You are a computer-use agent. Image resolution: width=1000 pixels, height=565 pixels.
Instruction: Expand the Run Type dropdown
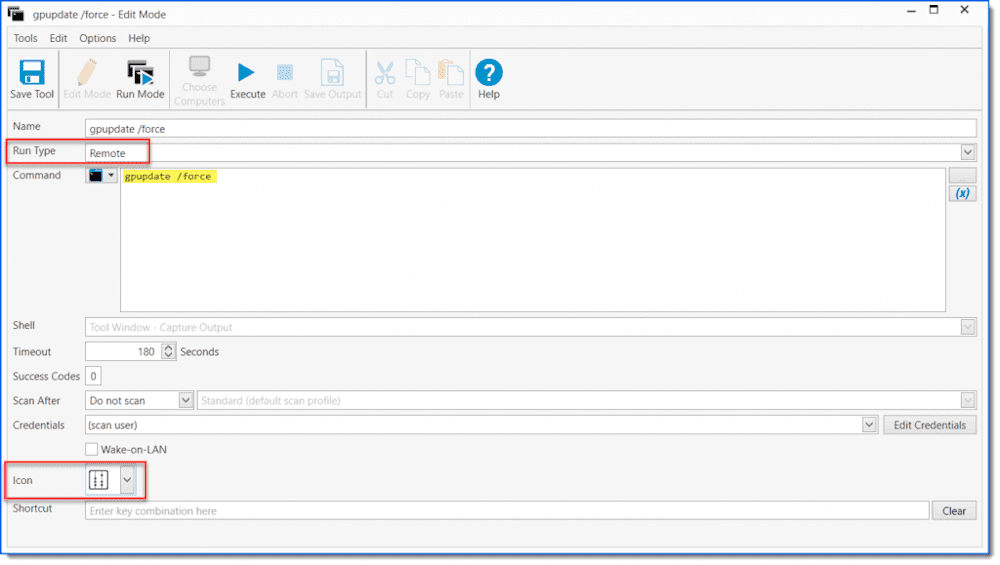coord(967,152)
